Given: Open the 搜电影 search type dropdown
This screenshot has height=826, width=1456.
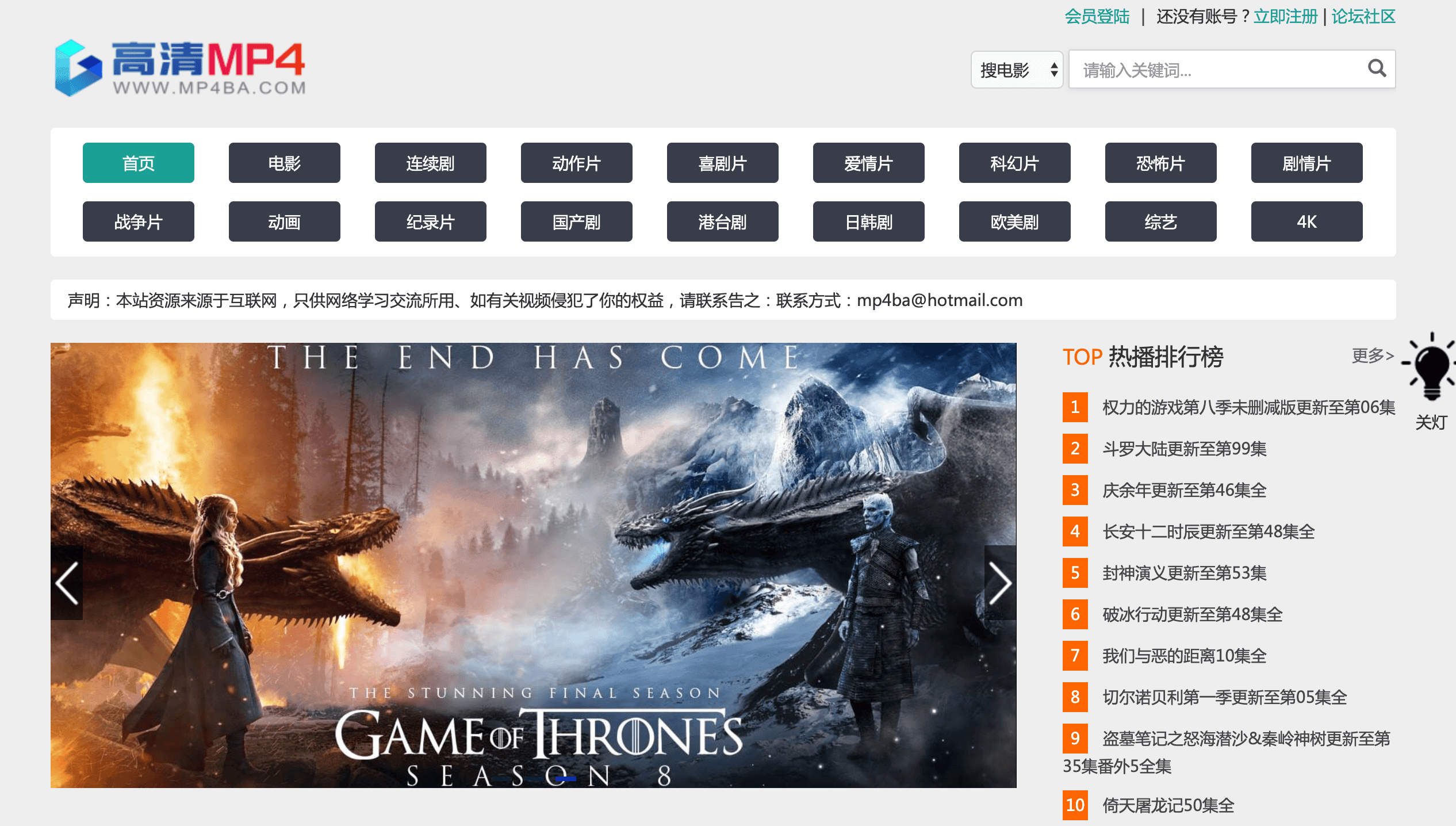Looking at the screenshot, I should (1017, 70).
